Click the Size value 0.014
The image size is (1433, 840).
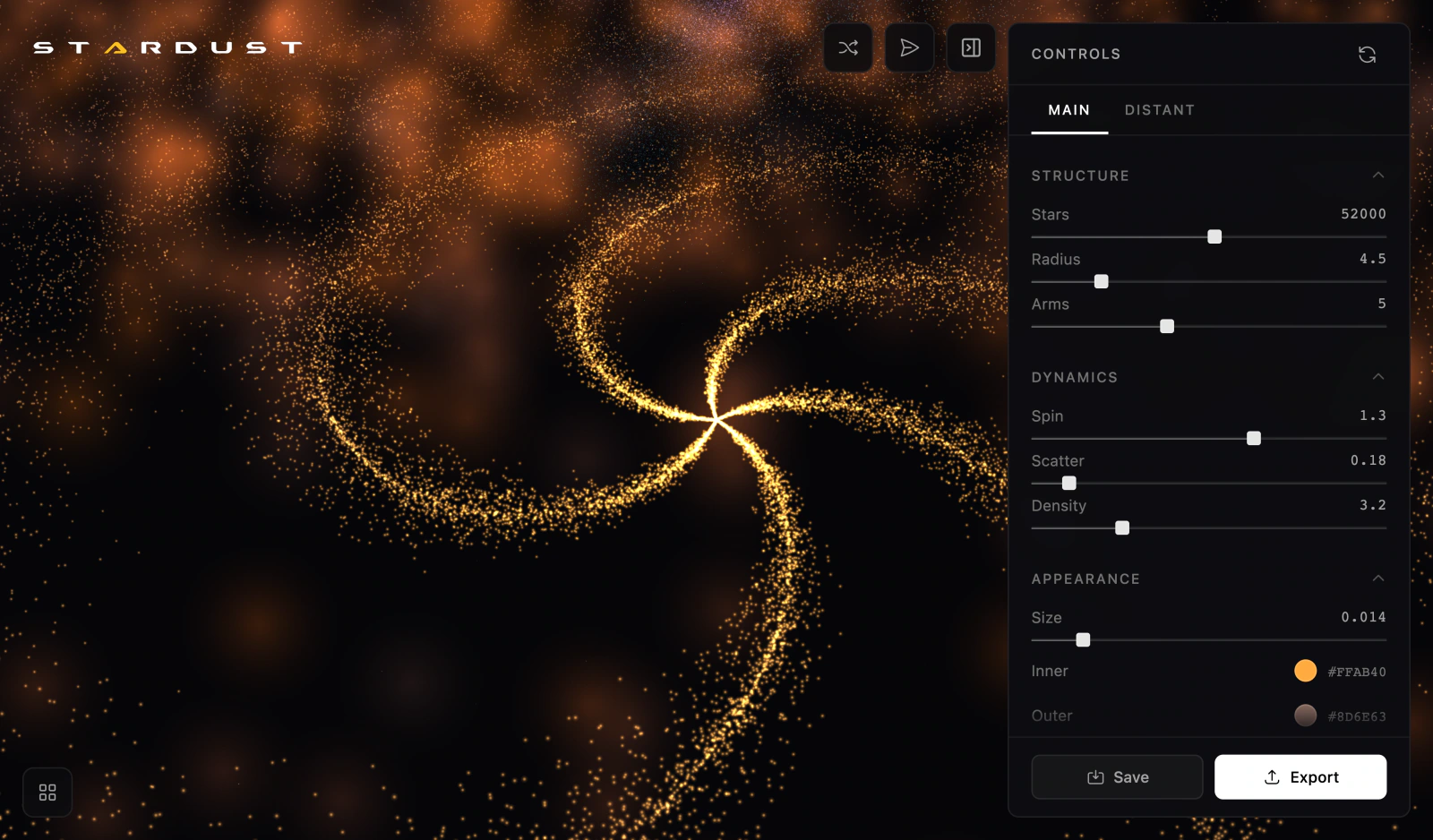1363,617
